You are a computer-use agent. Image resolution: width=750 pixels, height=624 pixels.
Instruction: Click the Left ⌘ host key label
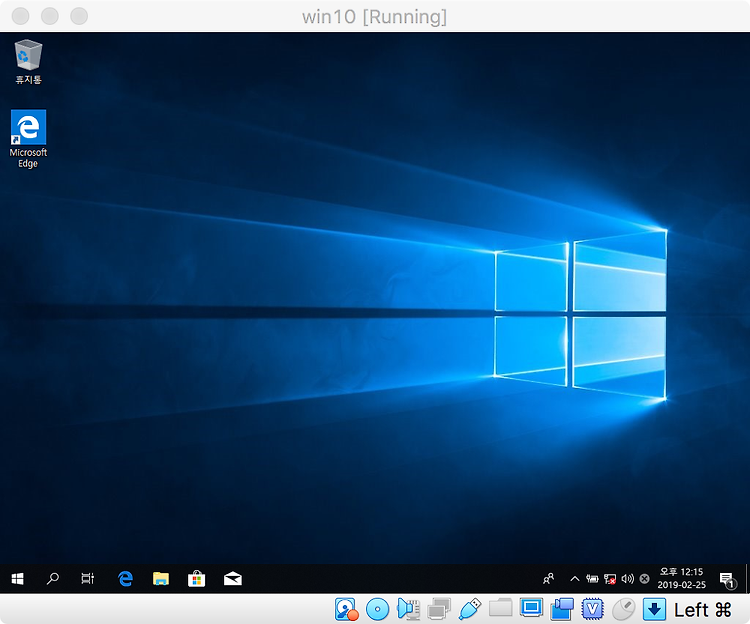pyautogui.click(x=703, y=610)
